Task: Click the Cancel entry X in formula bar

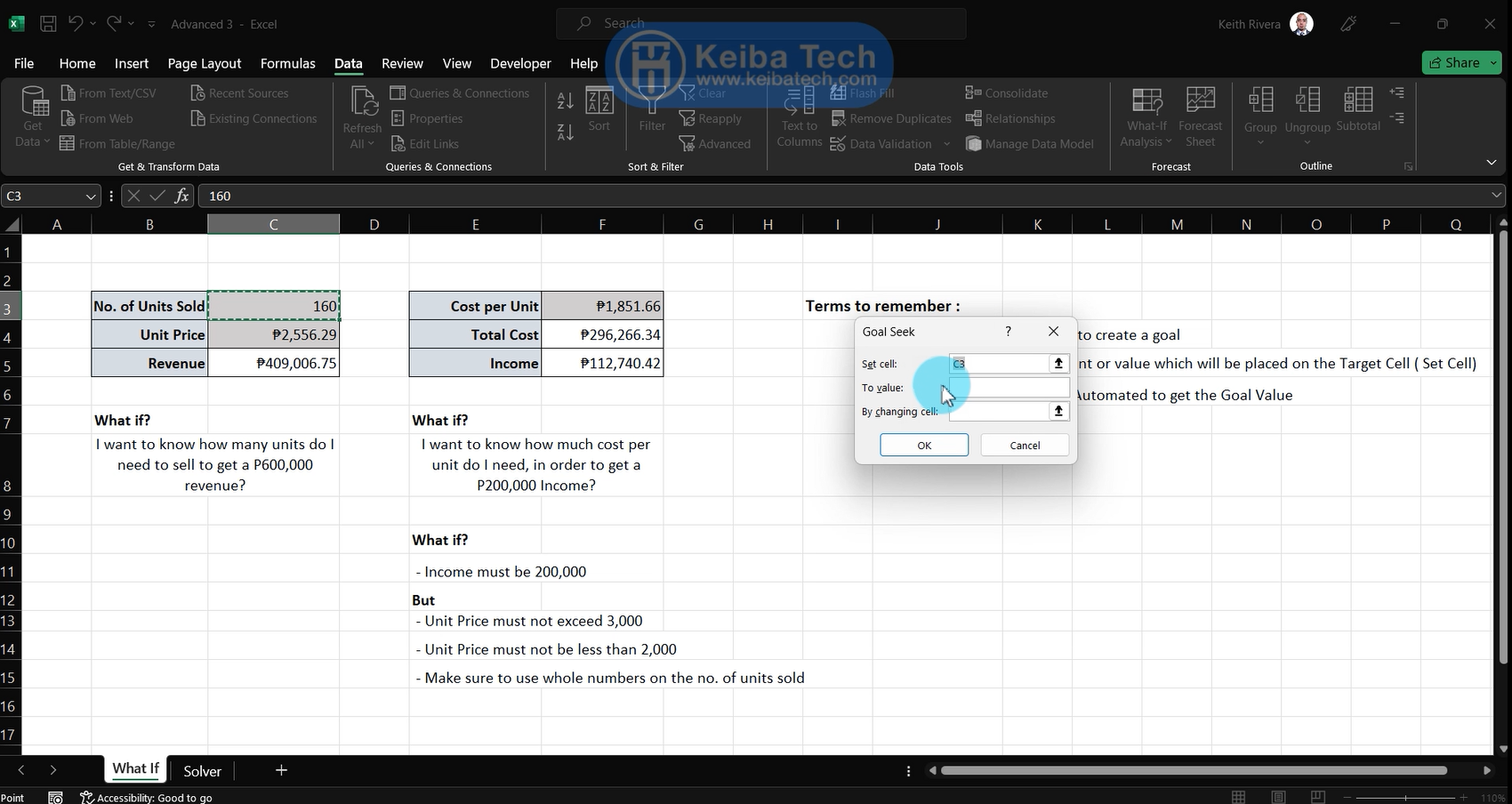Action: [133, 196]
